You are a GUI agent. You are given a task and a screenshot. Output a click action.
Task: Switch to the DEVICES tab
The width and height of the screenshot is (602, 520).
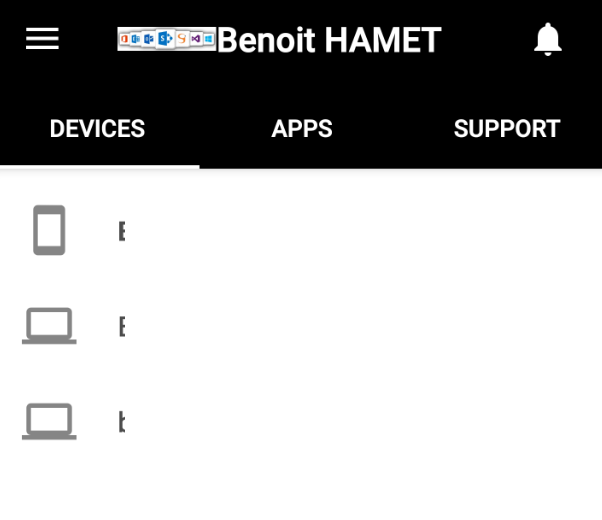[x=97, y=129]
